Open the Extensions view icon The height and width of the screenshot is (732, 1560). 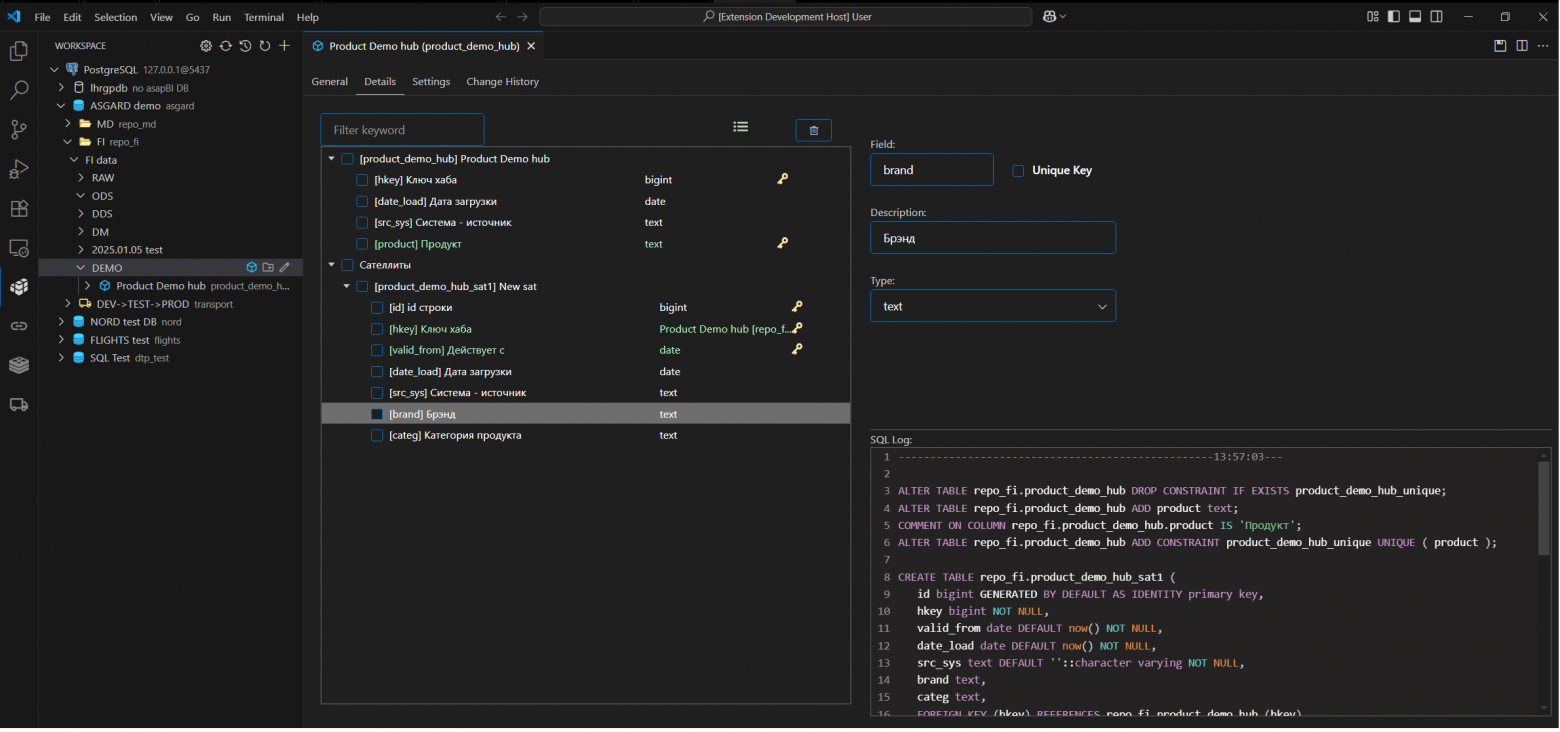point(18,208)
